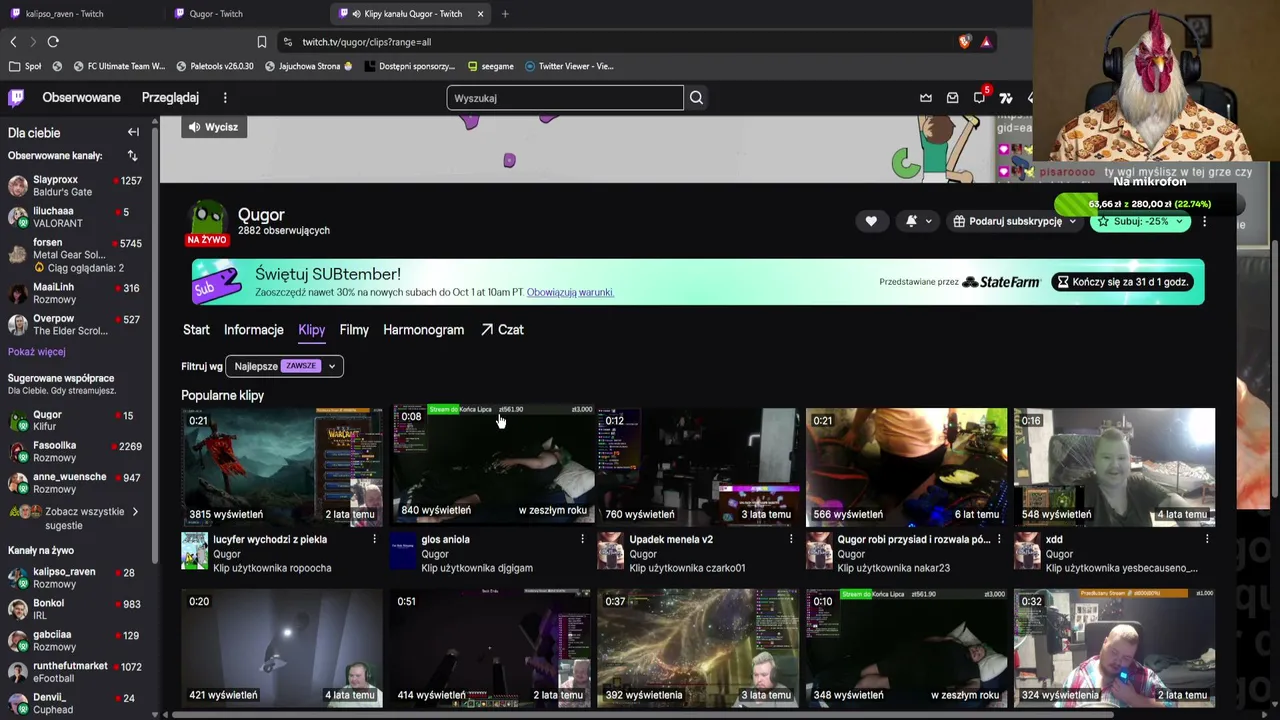Open Obowiązują warunki link

click(x=570, y=292)
